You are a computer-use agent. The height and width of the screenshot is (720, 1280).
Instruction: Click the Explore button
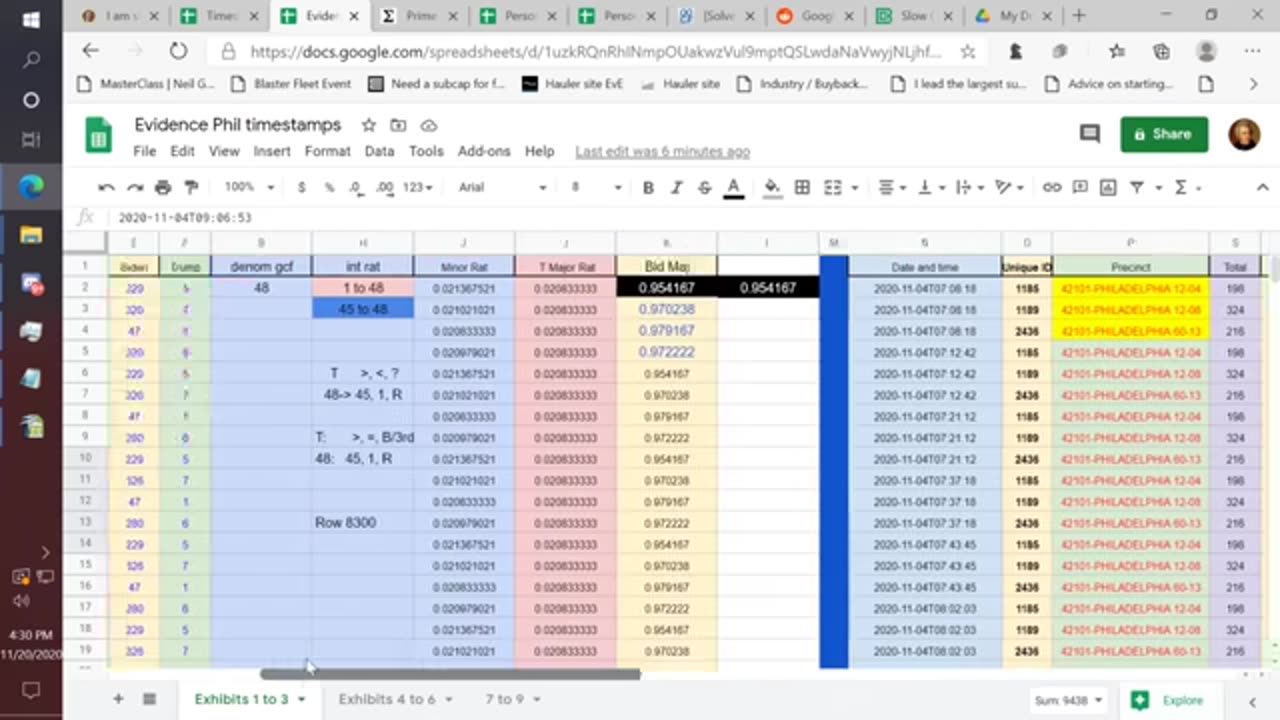pyautogui.click(x=1168, y=700)
